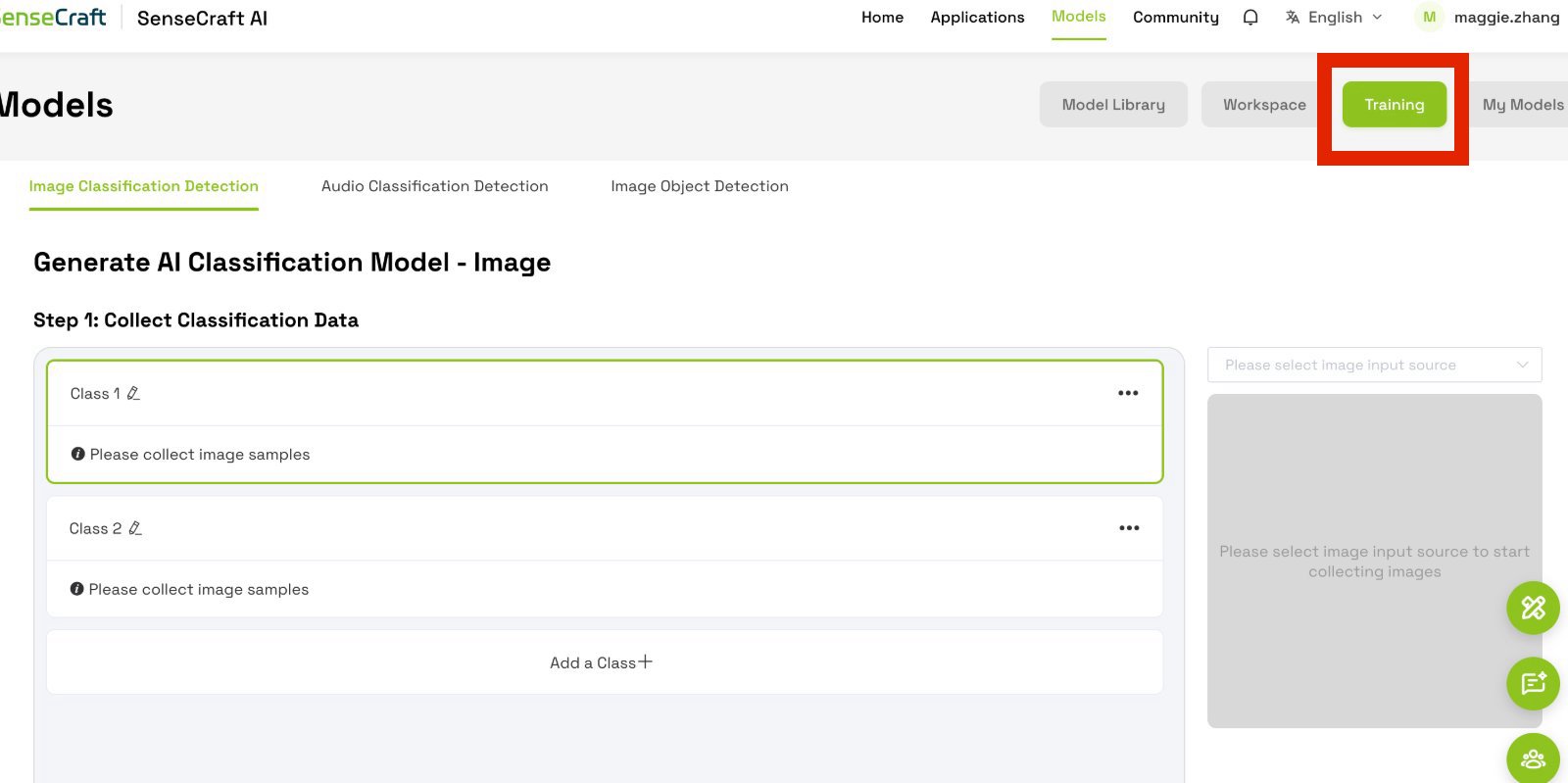Open the Applications menu item
This screenshot has height=783, width=1568.
pyautogui.click(x=977, y=18)
